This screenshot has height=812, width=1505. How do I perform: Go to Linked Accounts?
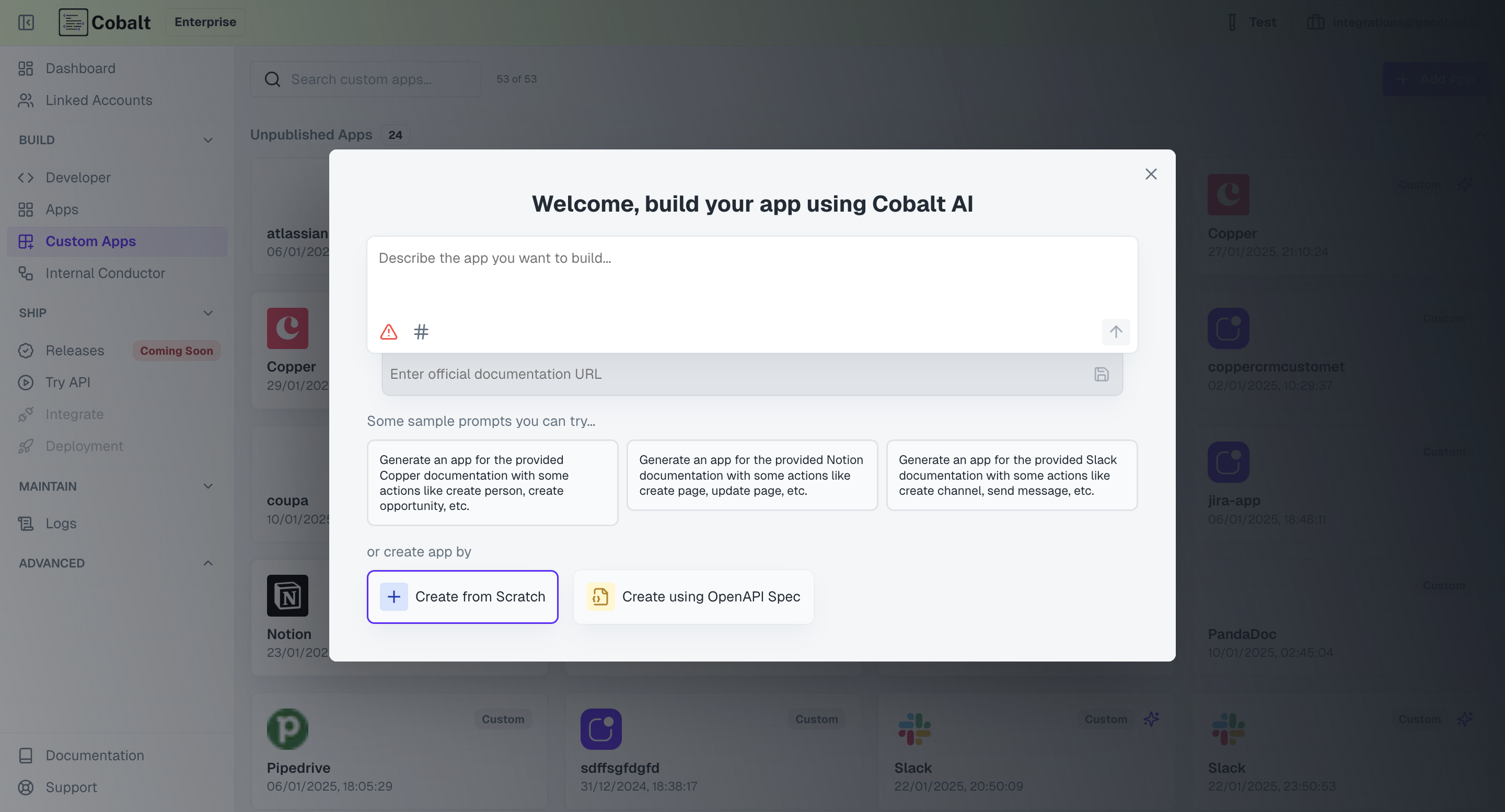point(98,100)
